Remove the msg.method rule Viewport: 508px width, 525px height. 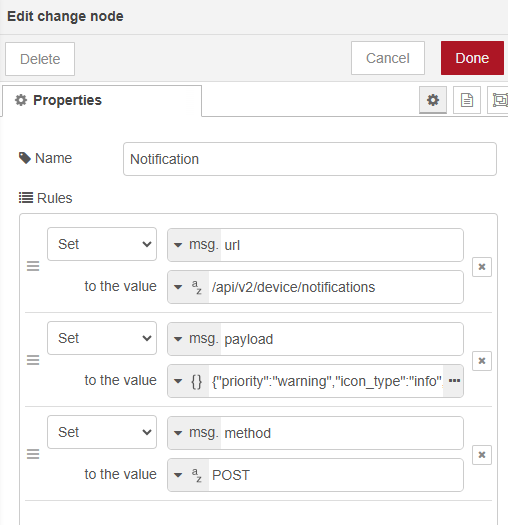click(x=482, y=455)
